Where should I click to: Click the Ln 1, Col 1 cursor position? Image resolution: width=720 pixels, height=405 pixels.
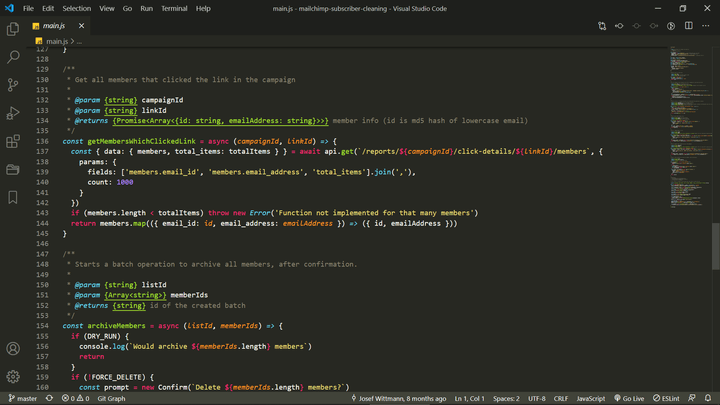[469, 399]
